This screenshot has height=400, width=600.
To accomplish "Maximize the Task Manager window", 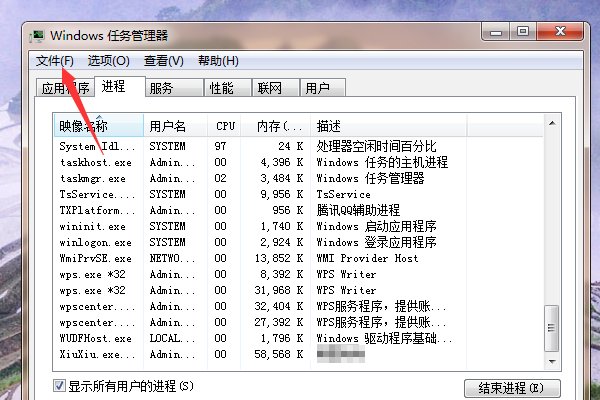I will [x=523, y=32].
